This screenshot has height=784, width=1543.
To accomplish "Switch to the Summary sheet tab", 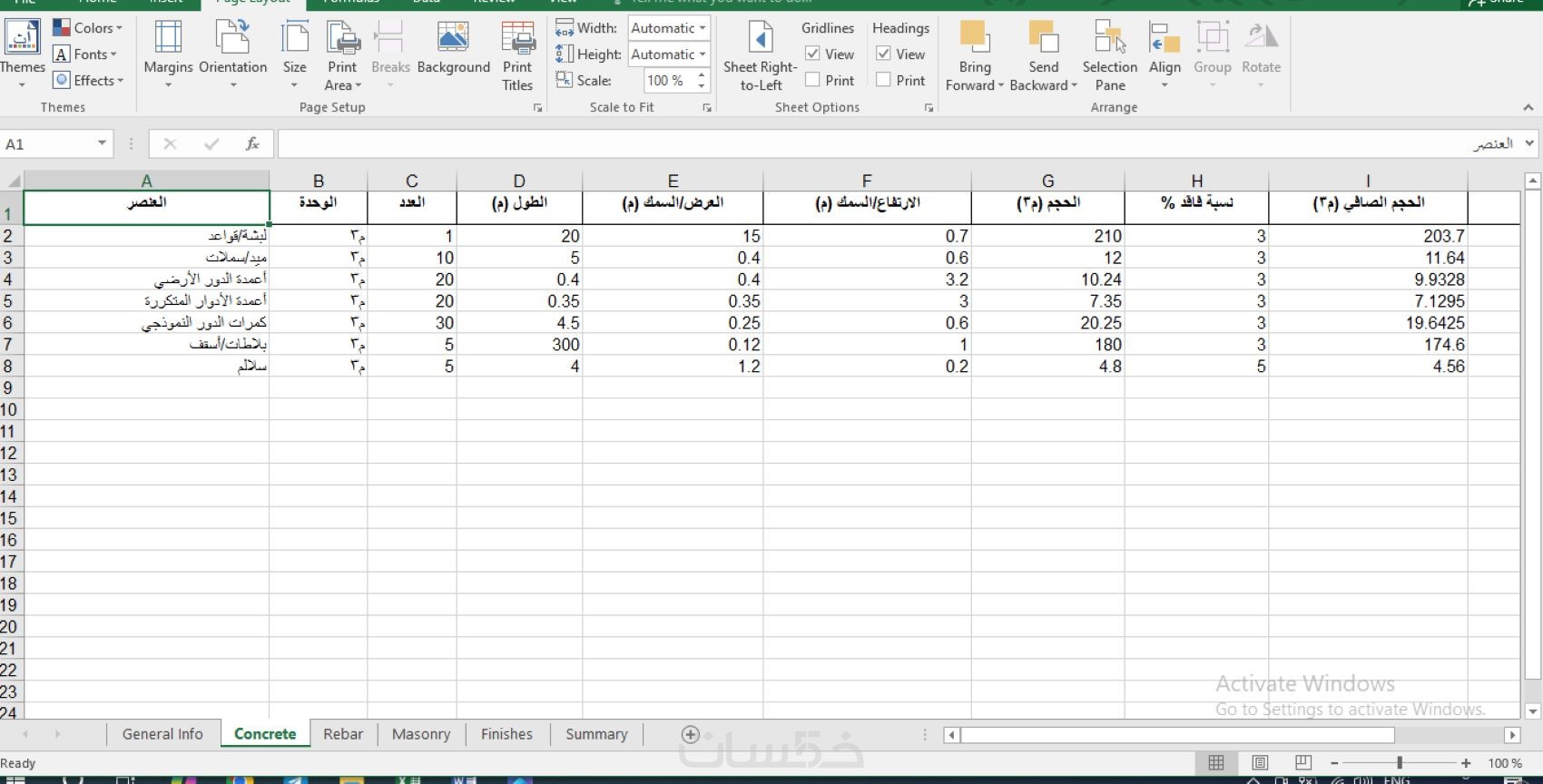I will click(596, 734).
